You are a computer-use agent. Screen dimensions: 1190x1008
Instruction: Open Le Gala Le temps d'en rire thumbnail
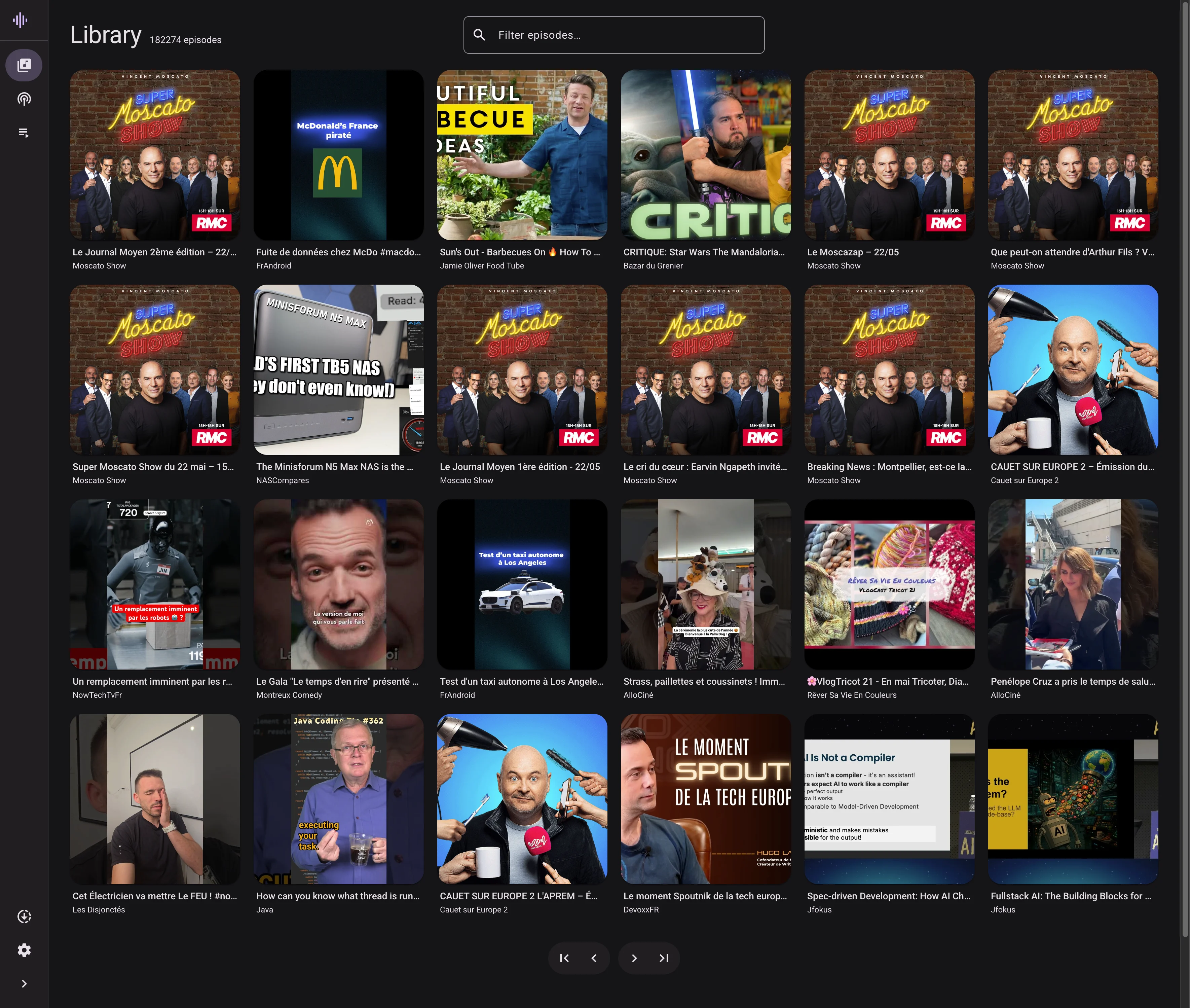(x=339, y=584)
